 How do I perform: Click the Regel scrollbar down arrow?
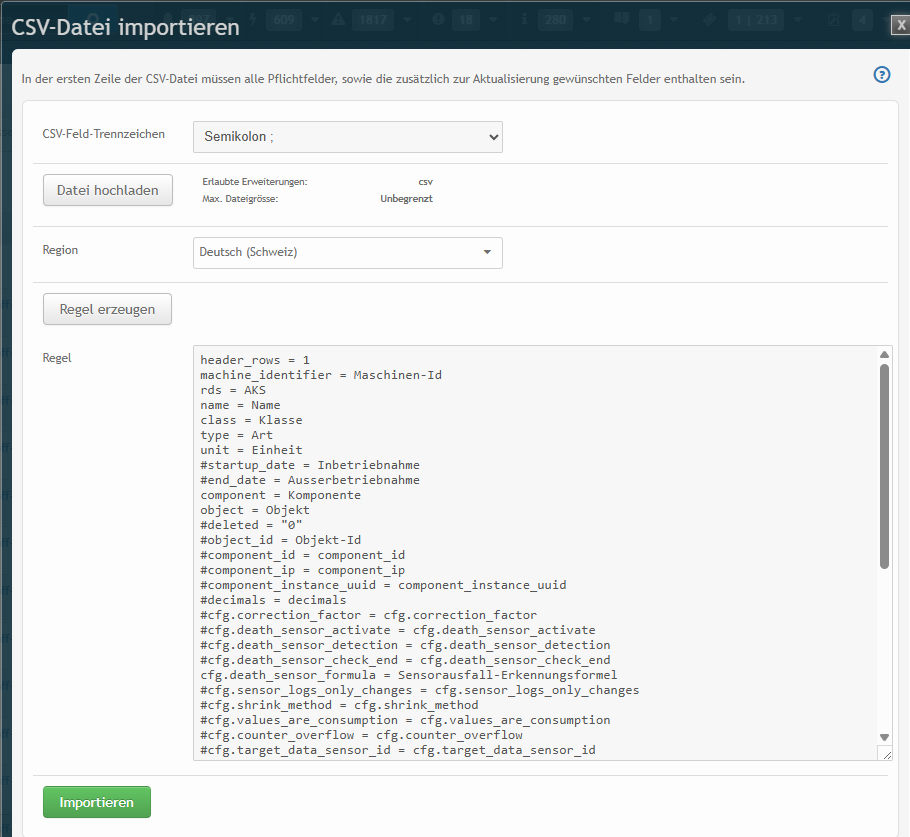click(884, 737)
